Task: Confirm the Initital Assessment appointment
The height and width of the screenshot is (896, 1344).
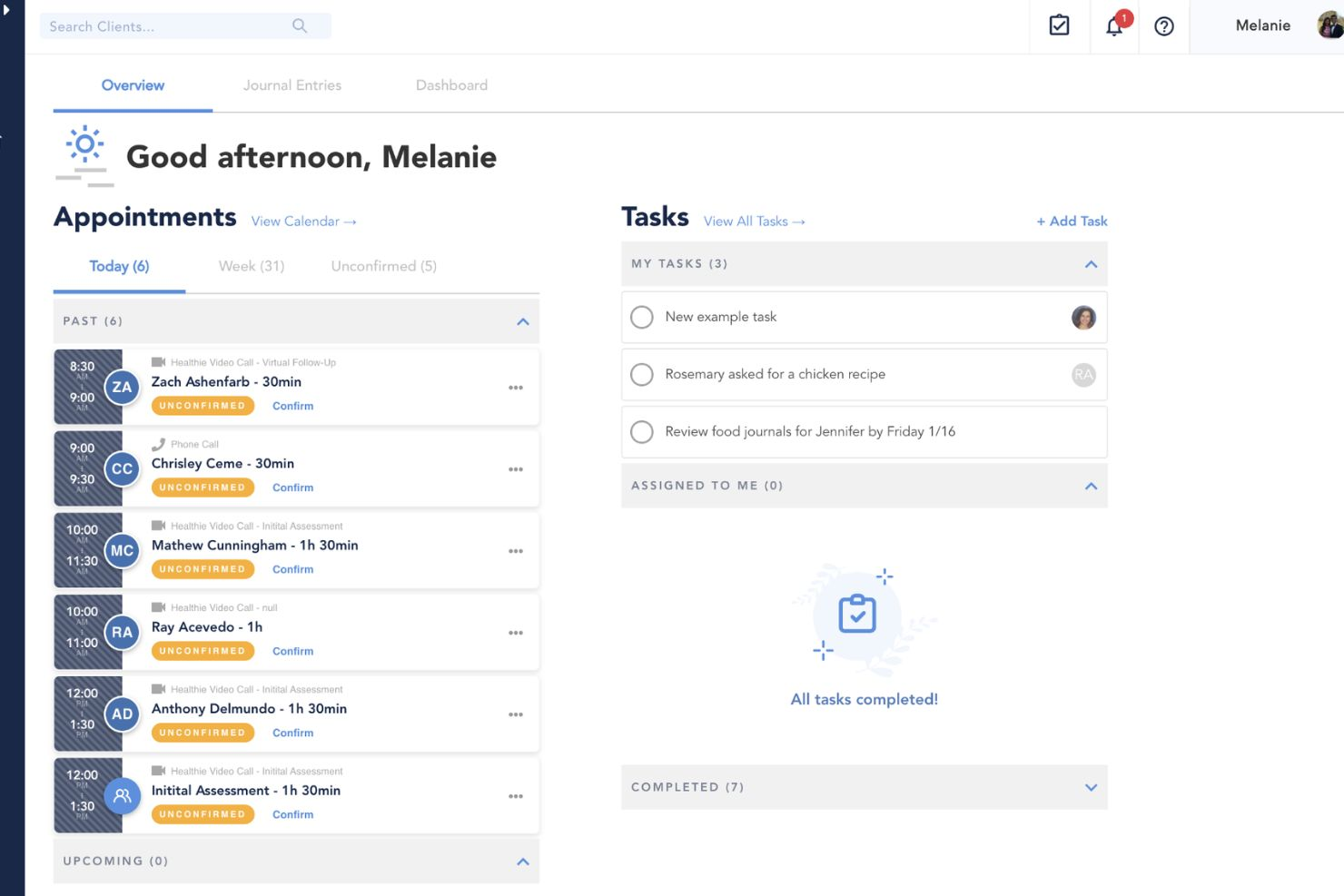Action: click(292, 814)
